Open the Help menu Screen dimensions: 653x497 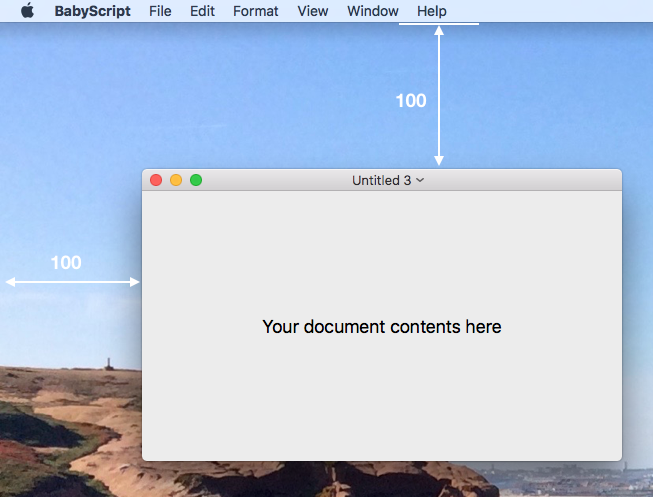[x=432, y=11]
